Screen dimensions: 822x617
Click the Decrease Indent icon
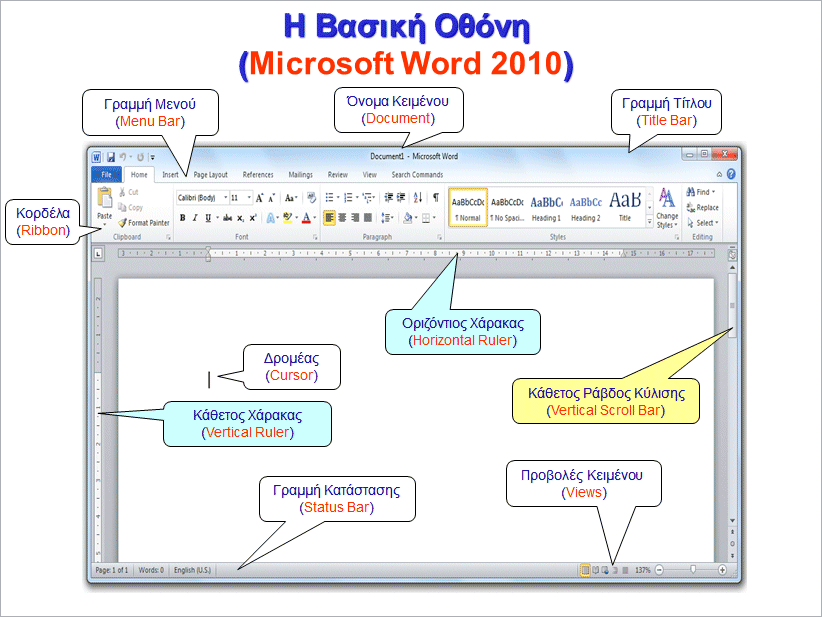[388, 198]
